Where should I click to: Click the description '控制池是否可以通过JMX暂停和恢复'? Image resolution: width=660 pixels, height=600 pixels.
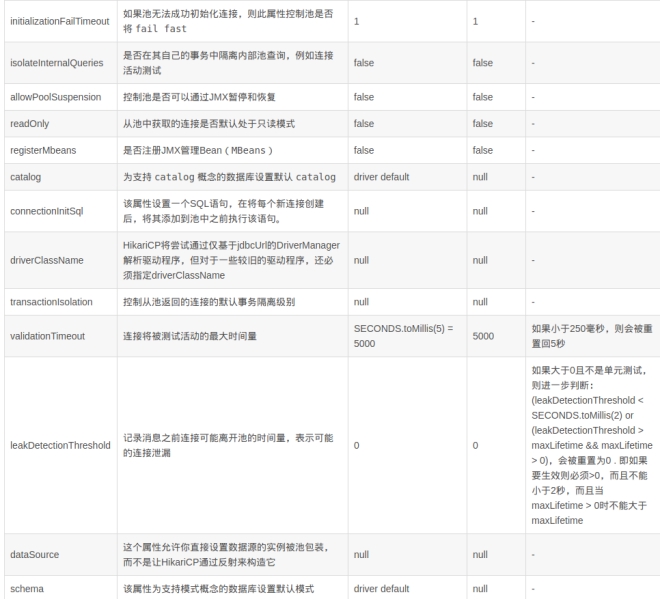pos(199,97)
